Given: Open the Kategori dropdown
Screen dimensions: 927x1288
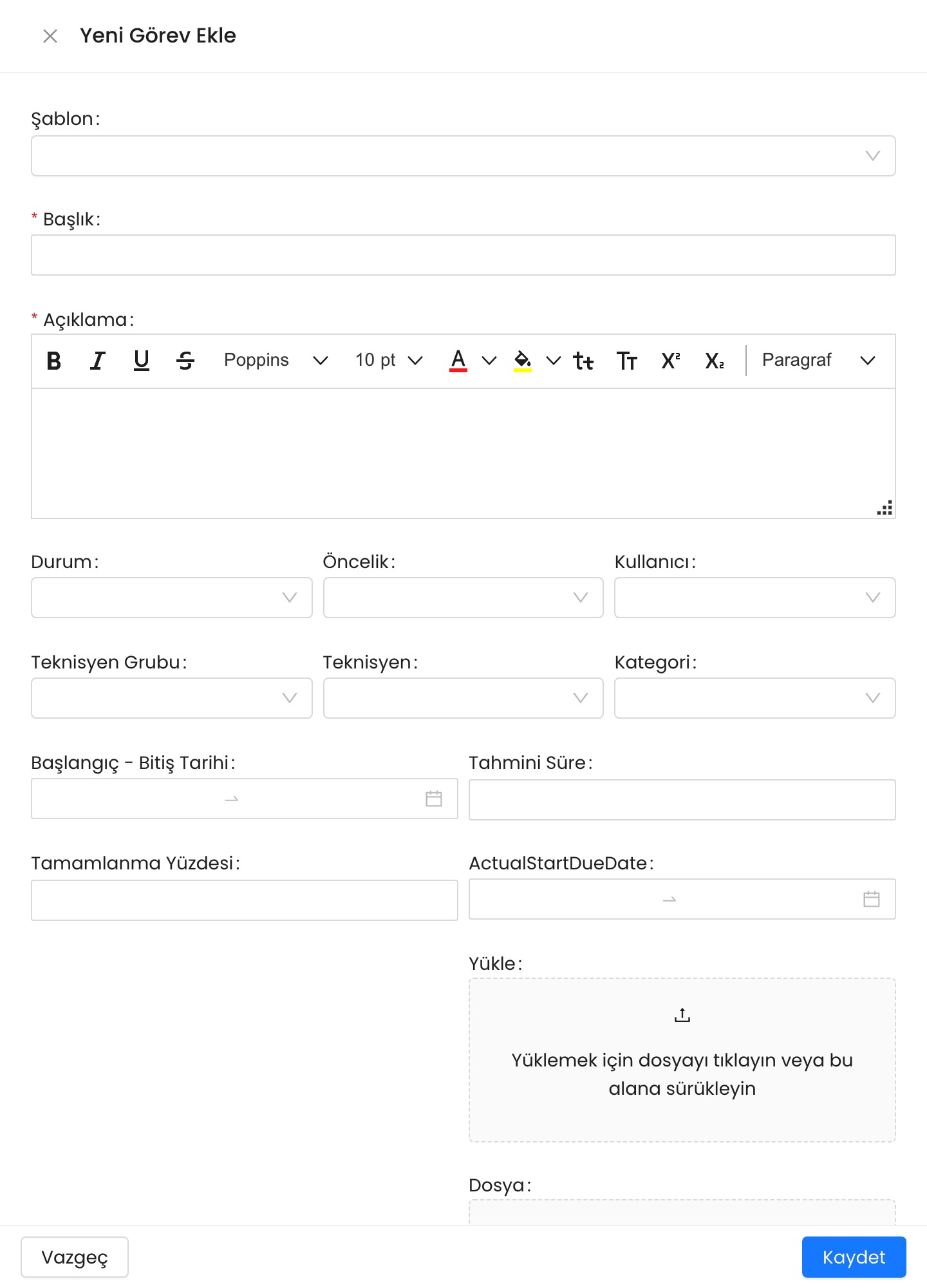Looking at the screenshot, I should 755,698.
